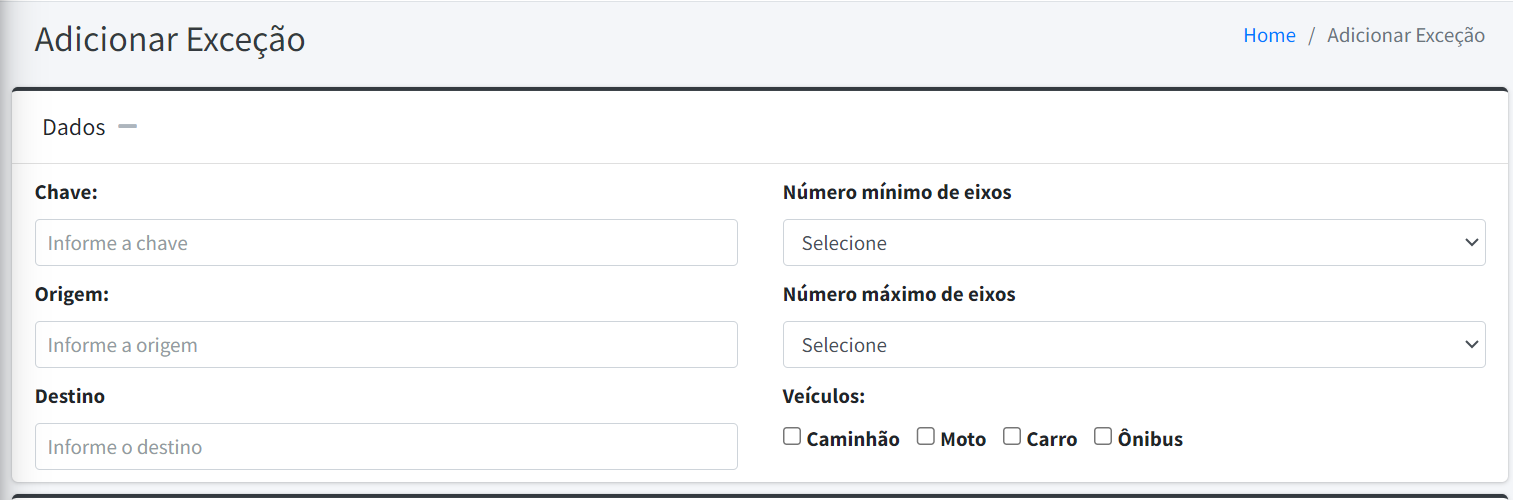Expand the Número máximo de eixos dropdown
The image size is (1513, 500).
(1133, 345)
